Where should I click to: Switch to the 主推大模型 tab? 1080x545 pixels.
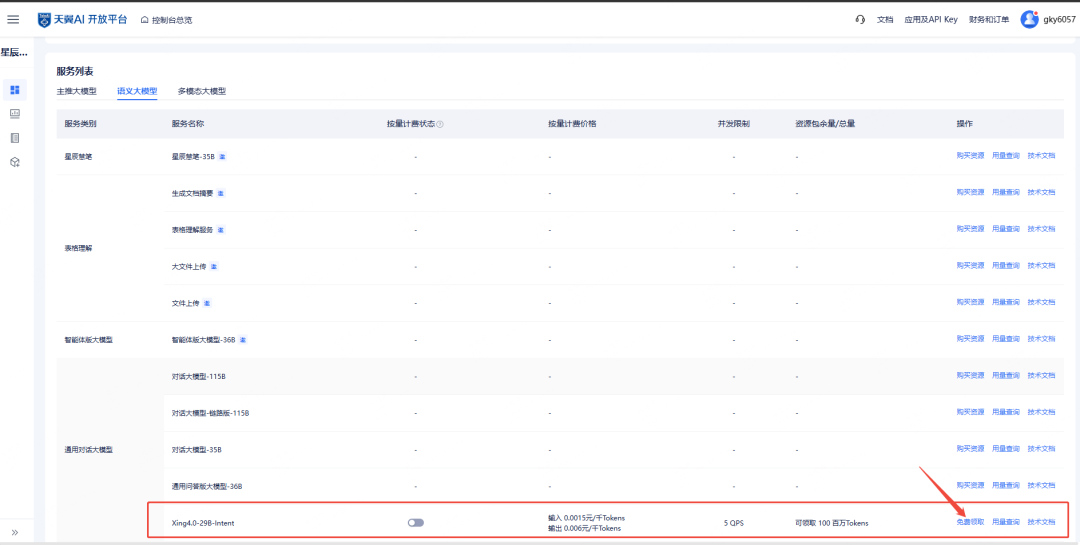pos(76,91)
